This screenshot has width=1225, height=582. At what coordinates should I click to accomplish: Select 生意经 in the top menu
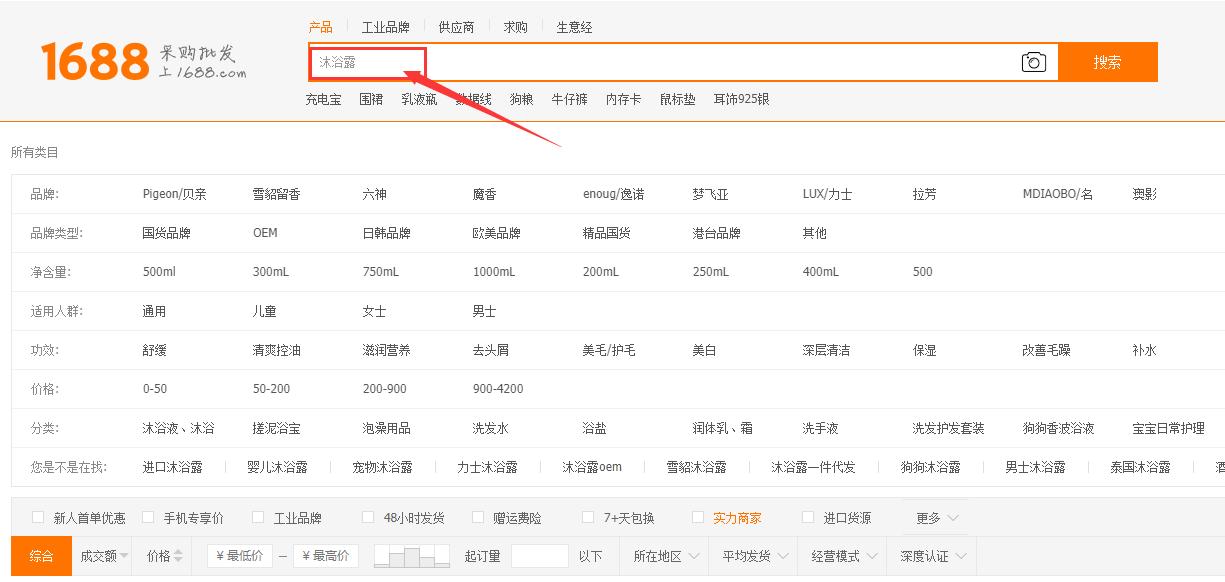[x=574, y=27]
